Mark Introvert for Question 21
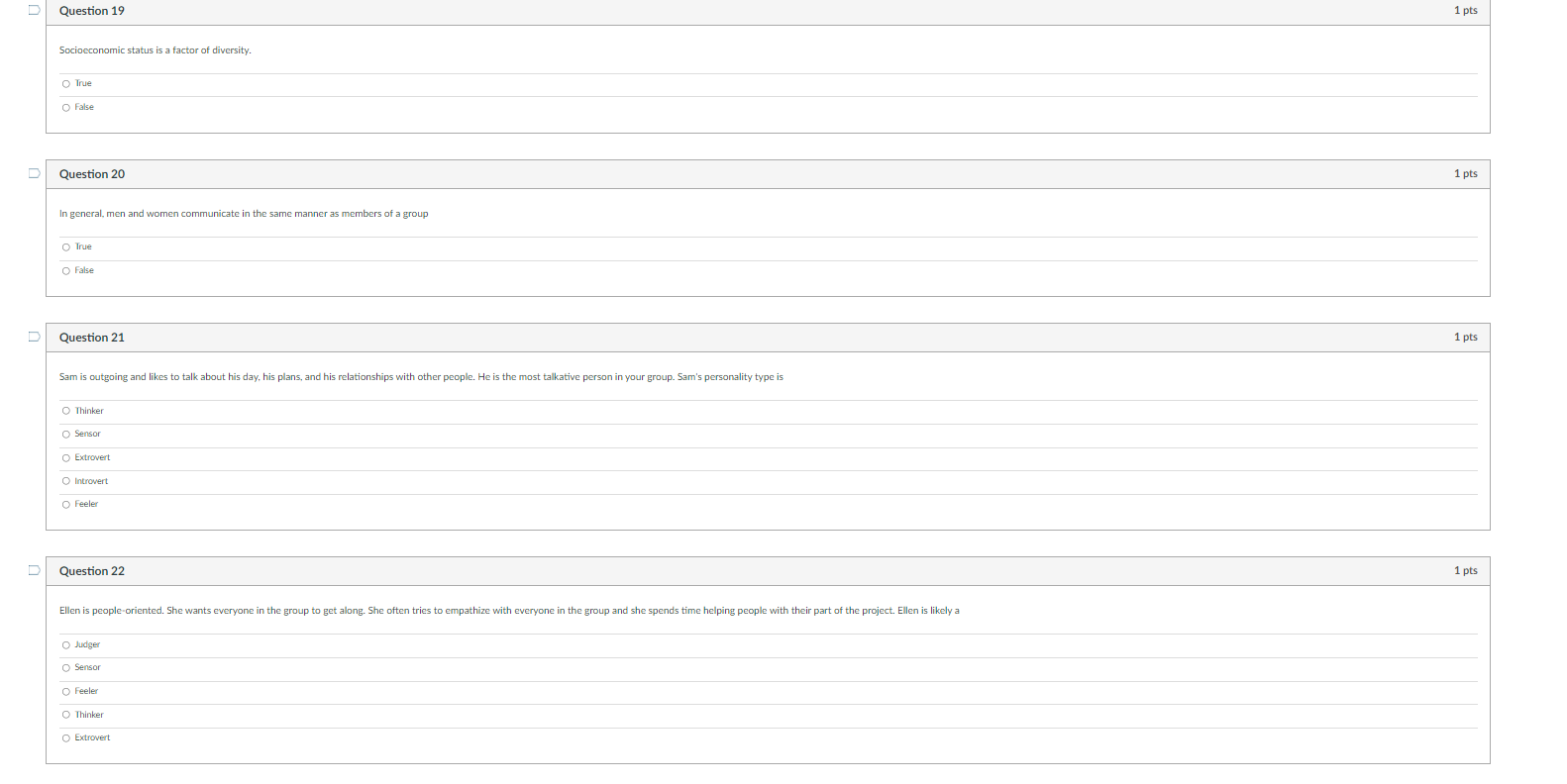 [66, 481]
